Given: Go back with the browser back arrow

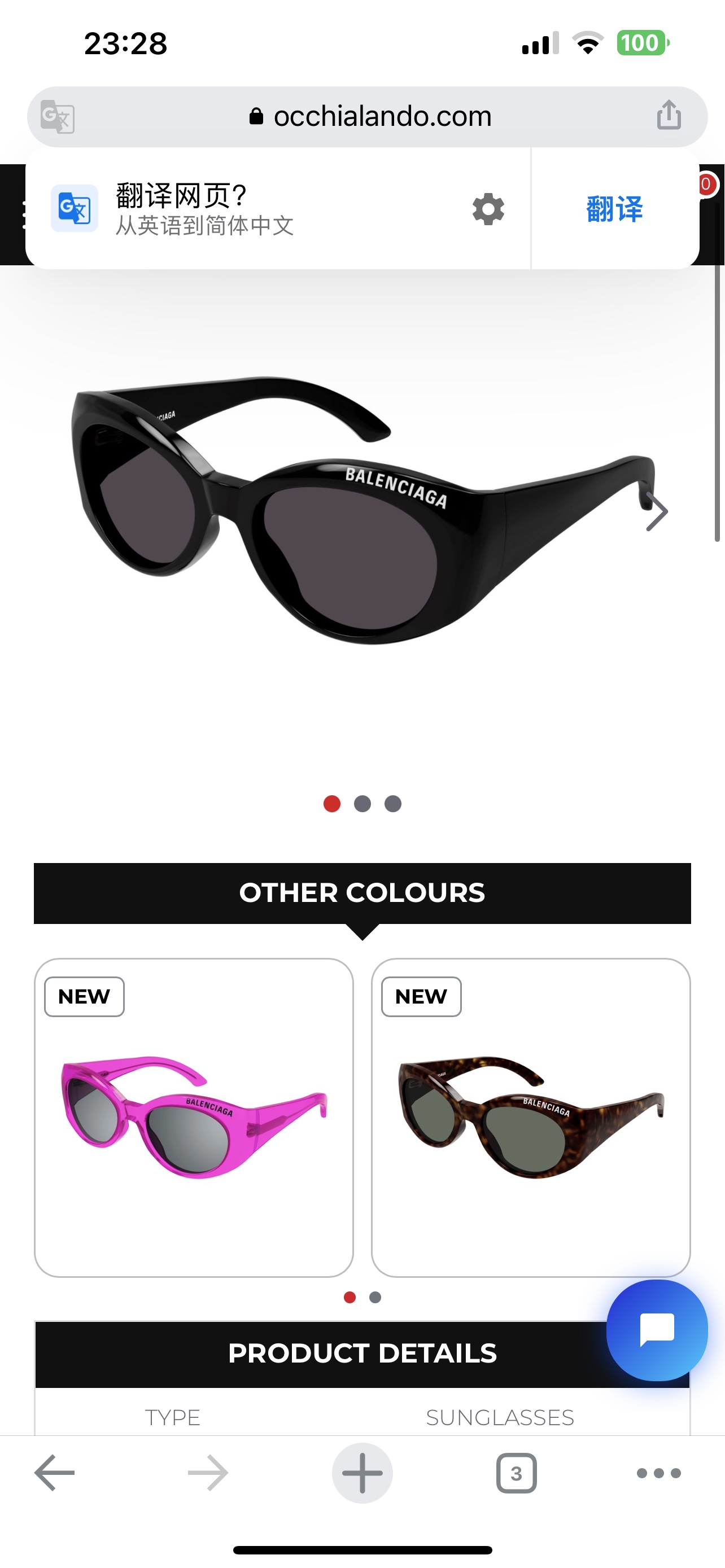Looking at the screenshot, I should pos(54,1473).
